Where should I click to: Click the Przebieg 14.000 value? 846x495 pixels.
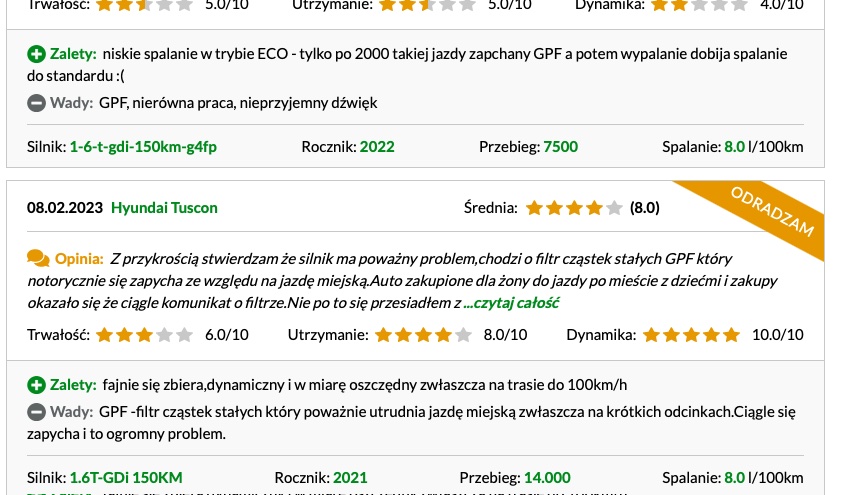tap(547, 478)
